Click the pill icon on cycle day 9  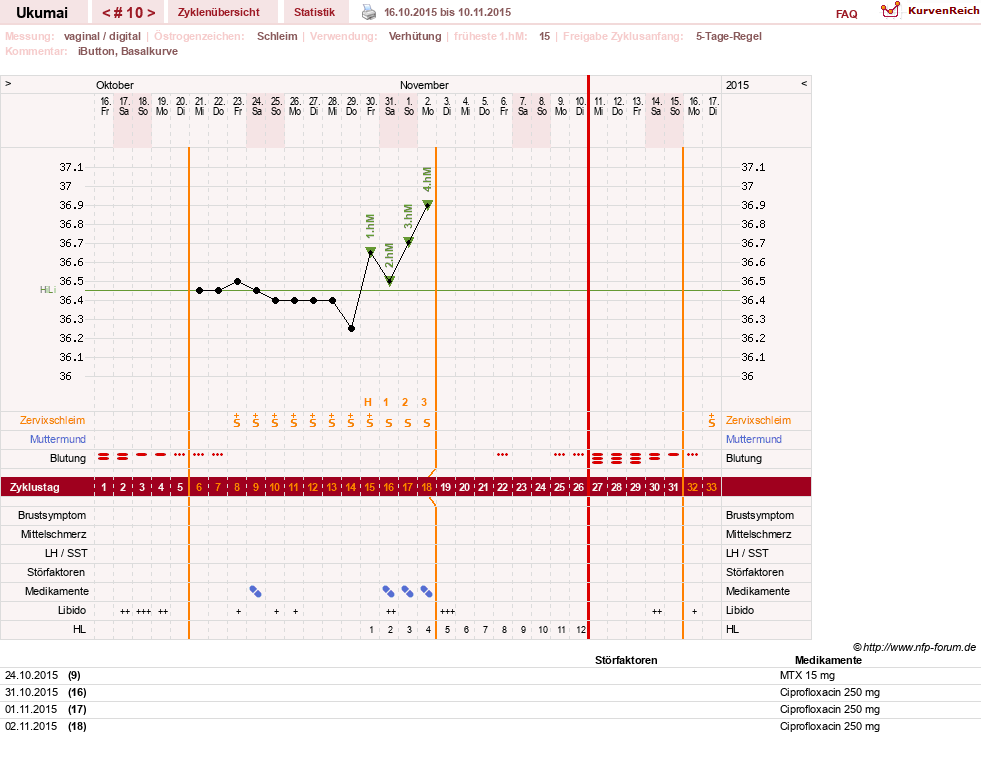[255, 591]
